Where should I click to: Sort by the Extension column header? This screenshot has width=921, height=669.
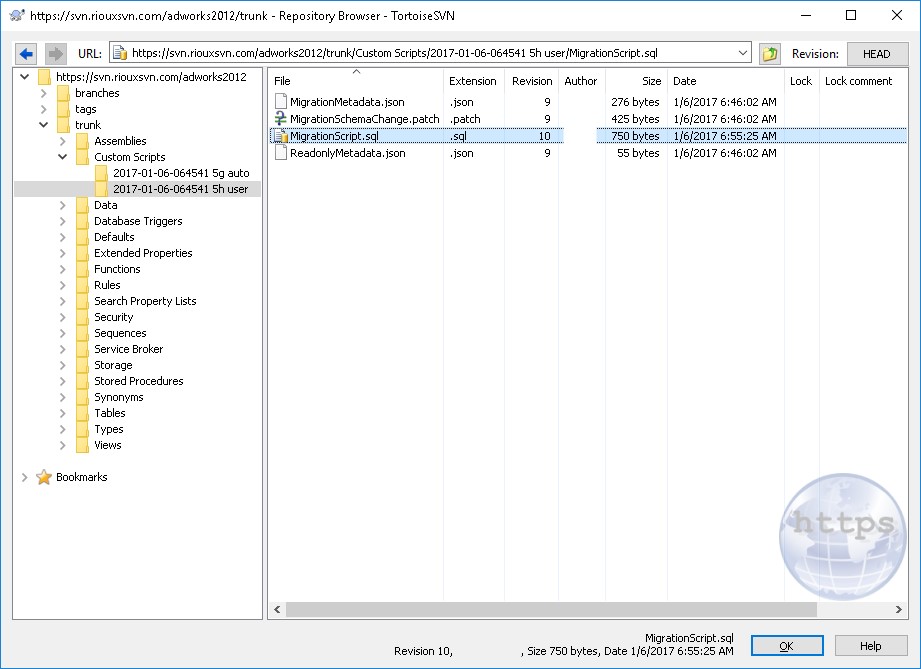pyautogui.click(x=473, y=81)
